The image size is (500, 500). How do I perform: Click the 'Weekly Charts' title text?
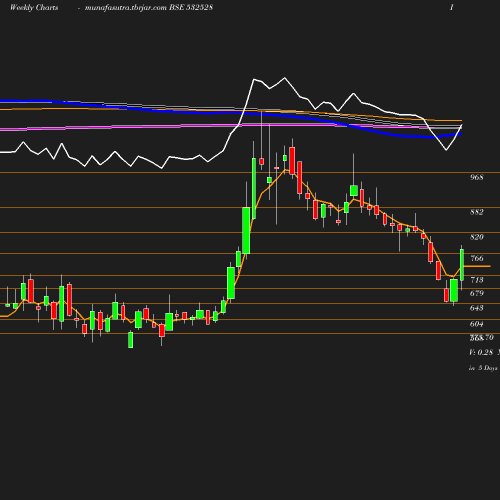[x=34, y=7]
